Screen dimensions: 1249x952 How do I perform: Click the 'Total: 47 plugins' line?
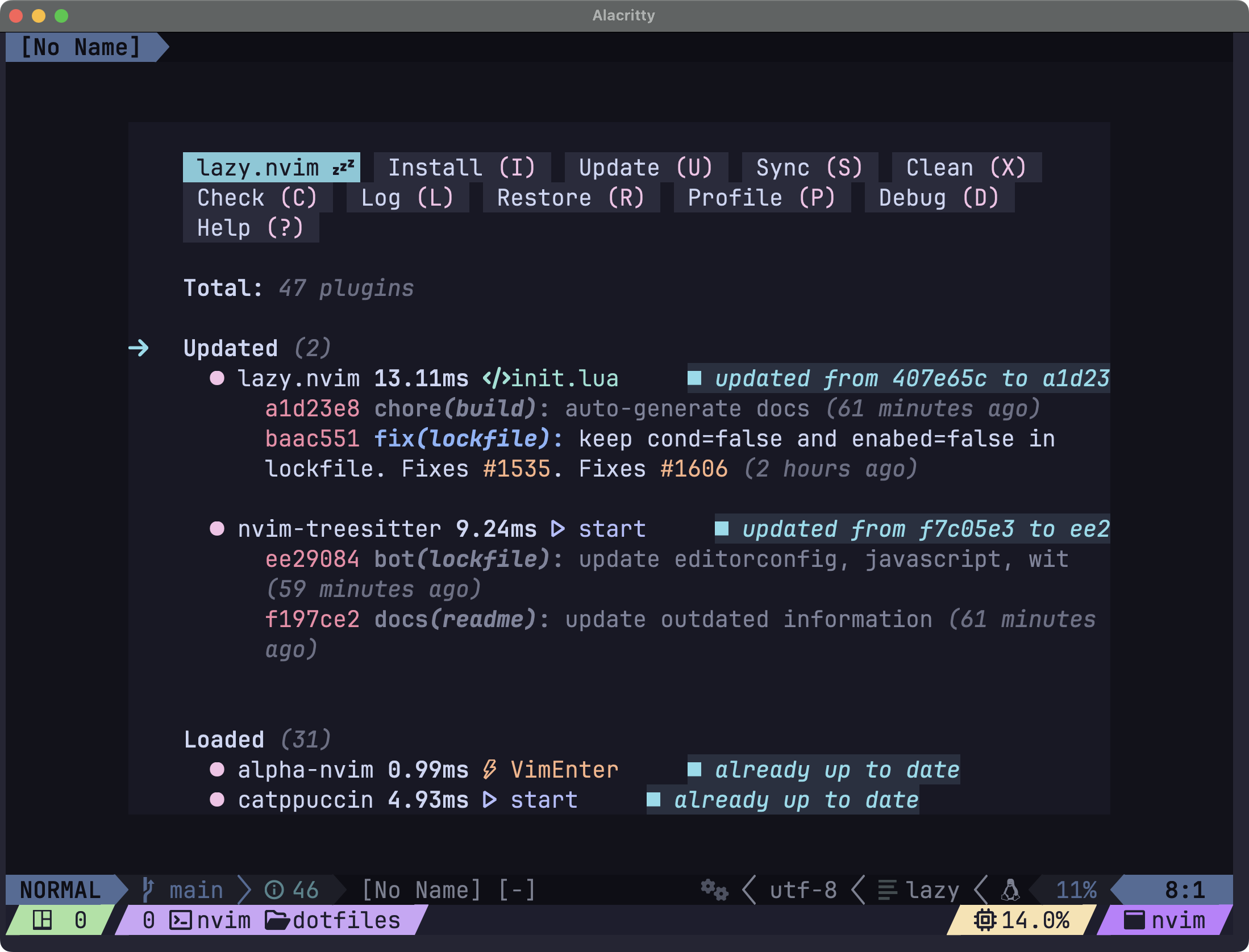pyautogui.click(x=298, y=288)
